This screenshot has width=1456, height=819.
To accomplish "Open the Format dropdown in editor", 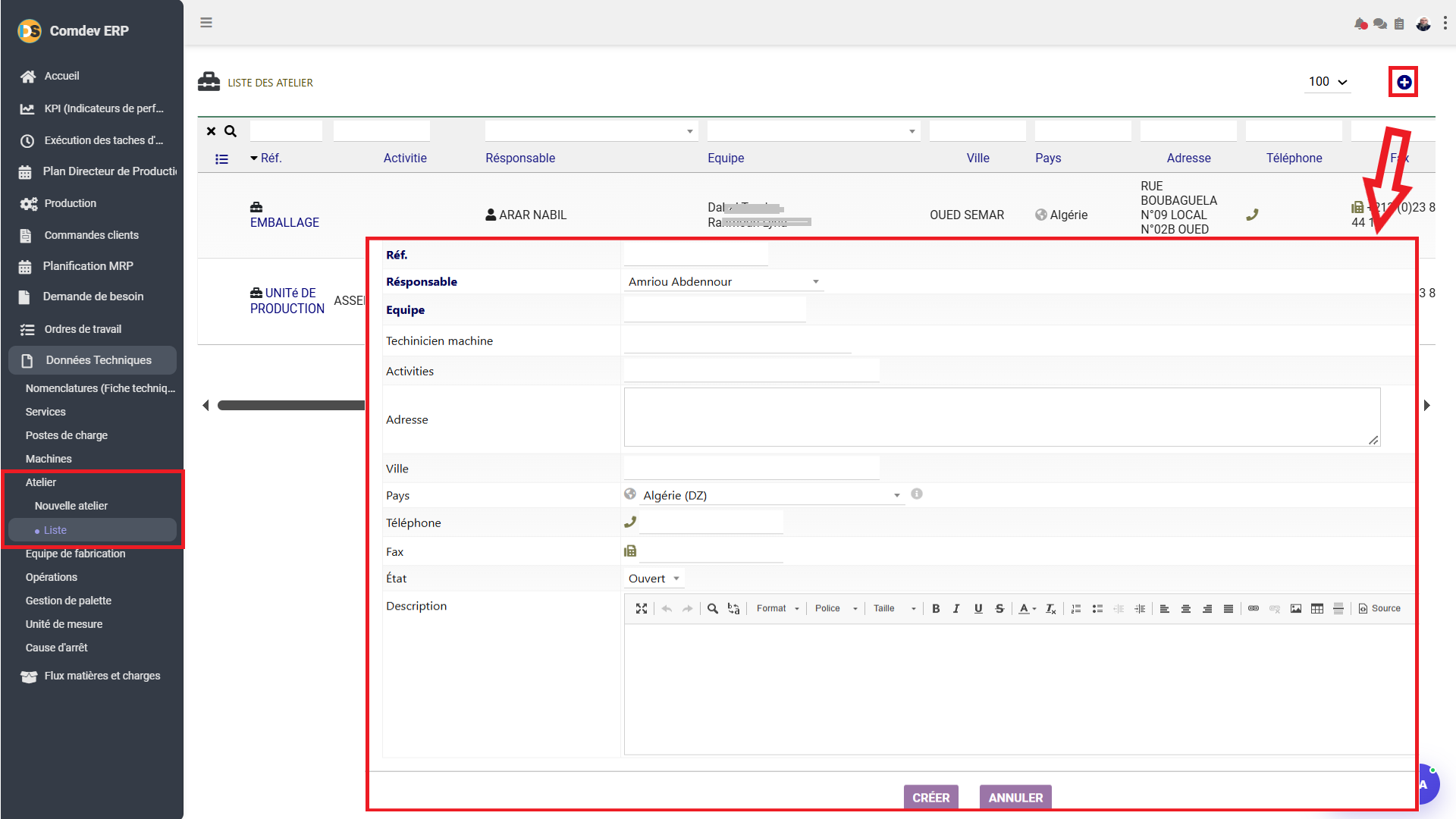I will (778, 608).
